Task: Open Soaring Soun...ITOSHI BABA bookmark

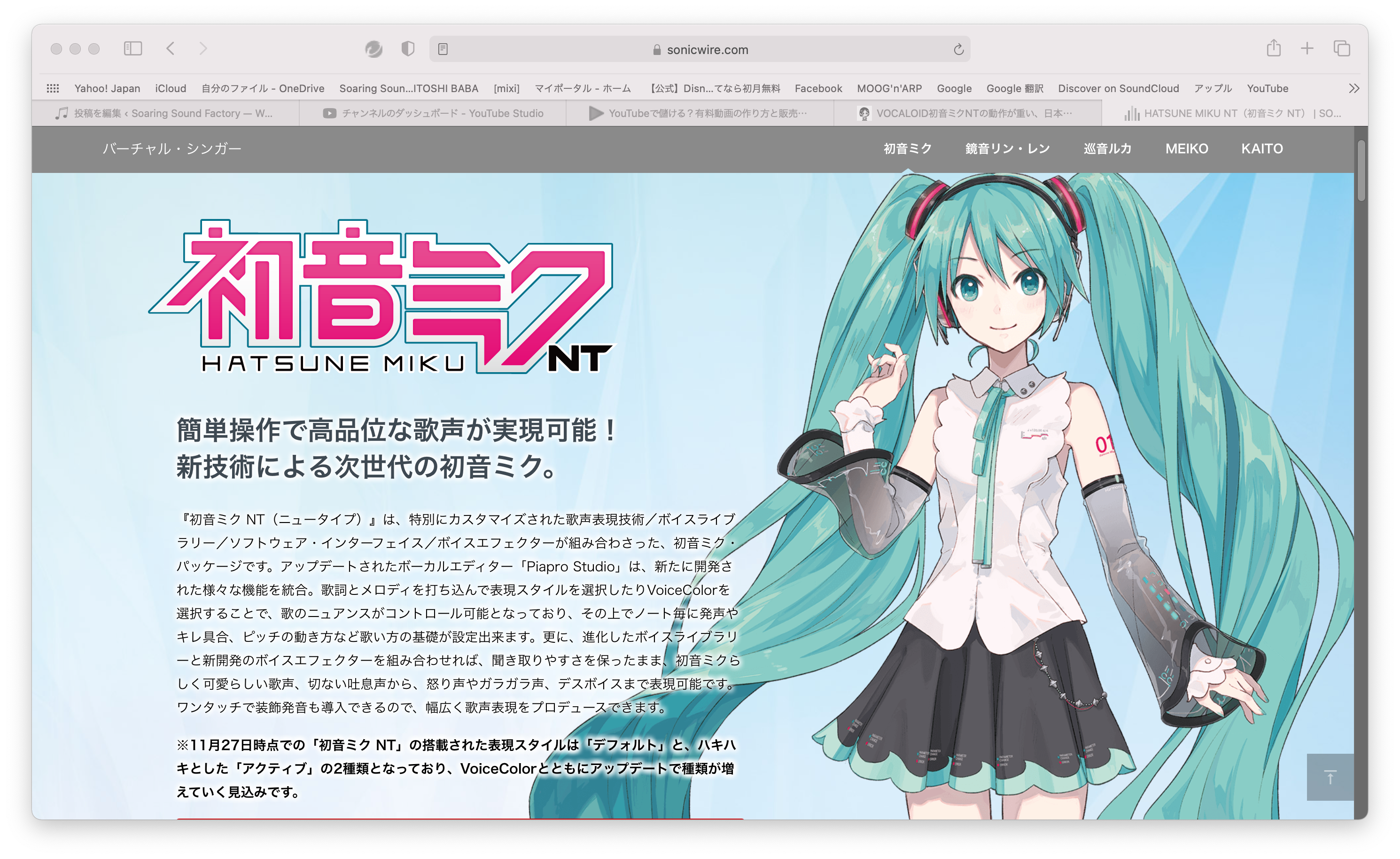Action: (x=409, y=88)
